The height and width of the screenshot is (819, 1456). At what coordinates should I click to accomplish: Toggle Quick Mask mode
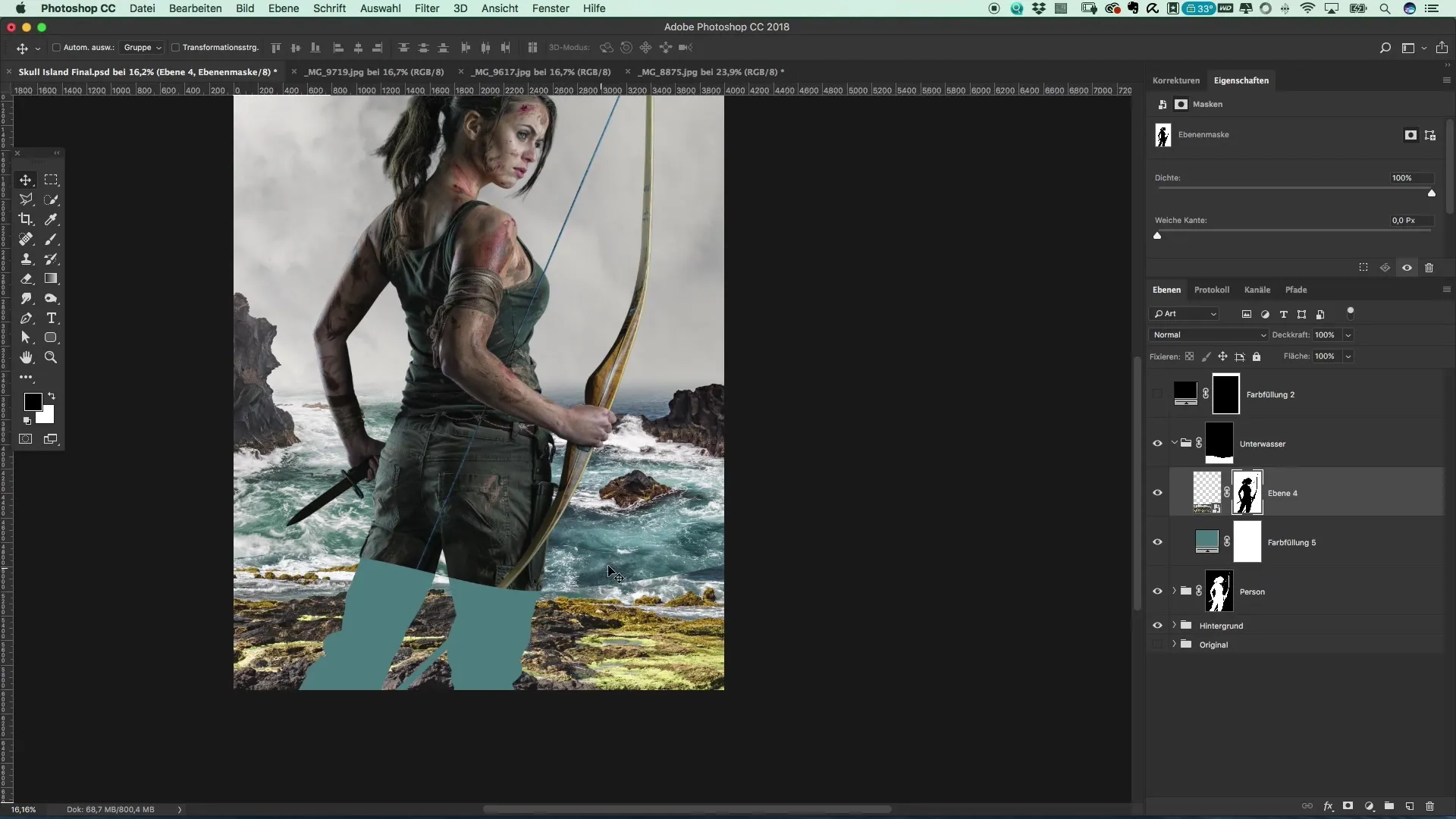click(26, 439)
